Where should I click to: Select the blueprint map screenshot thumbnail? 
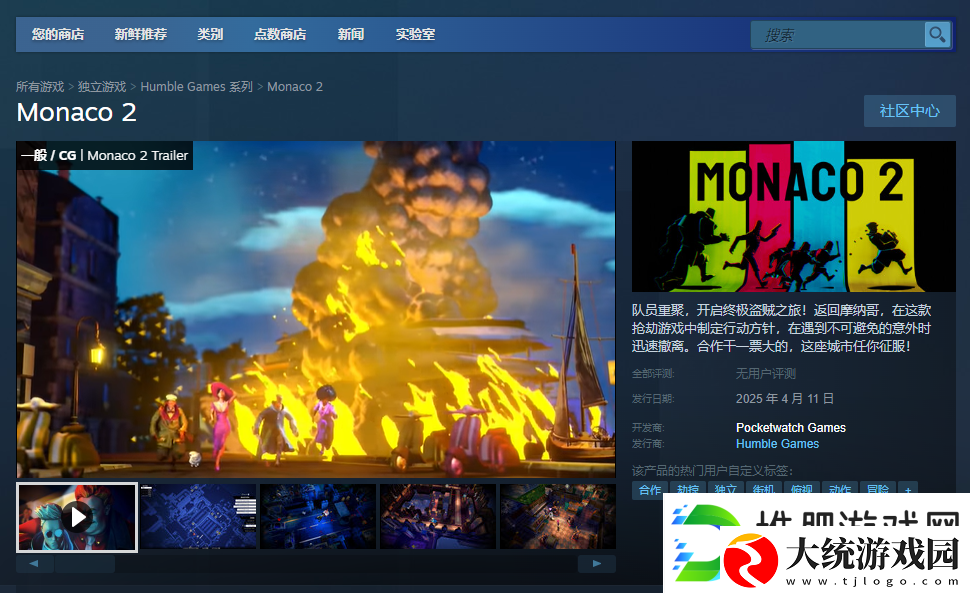coord(198,516)
